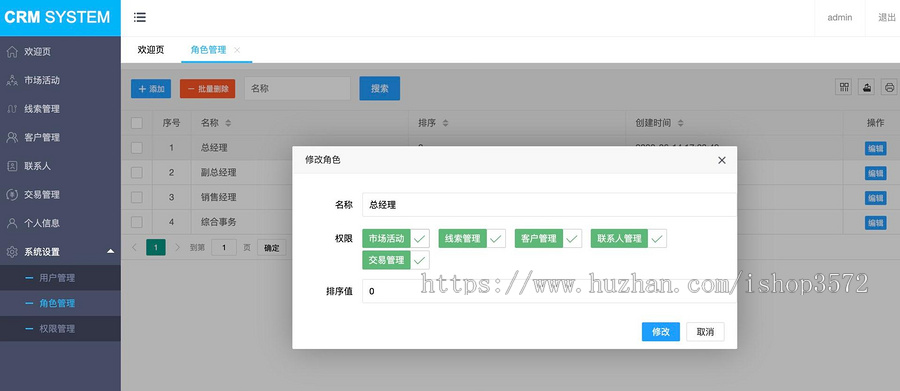
Task: Check the row checkbox for 综合事务
Action: pyautogui.click(x=137, y=222)
